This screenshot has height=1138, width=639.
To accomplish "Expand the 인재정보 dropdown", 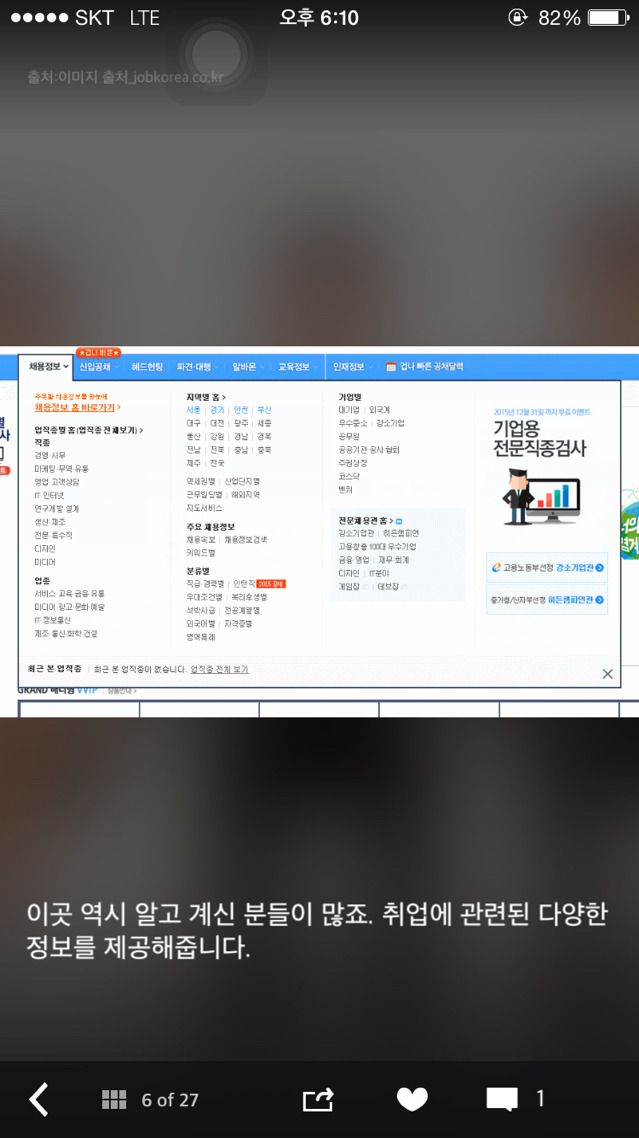I will [x=353, y=367].
